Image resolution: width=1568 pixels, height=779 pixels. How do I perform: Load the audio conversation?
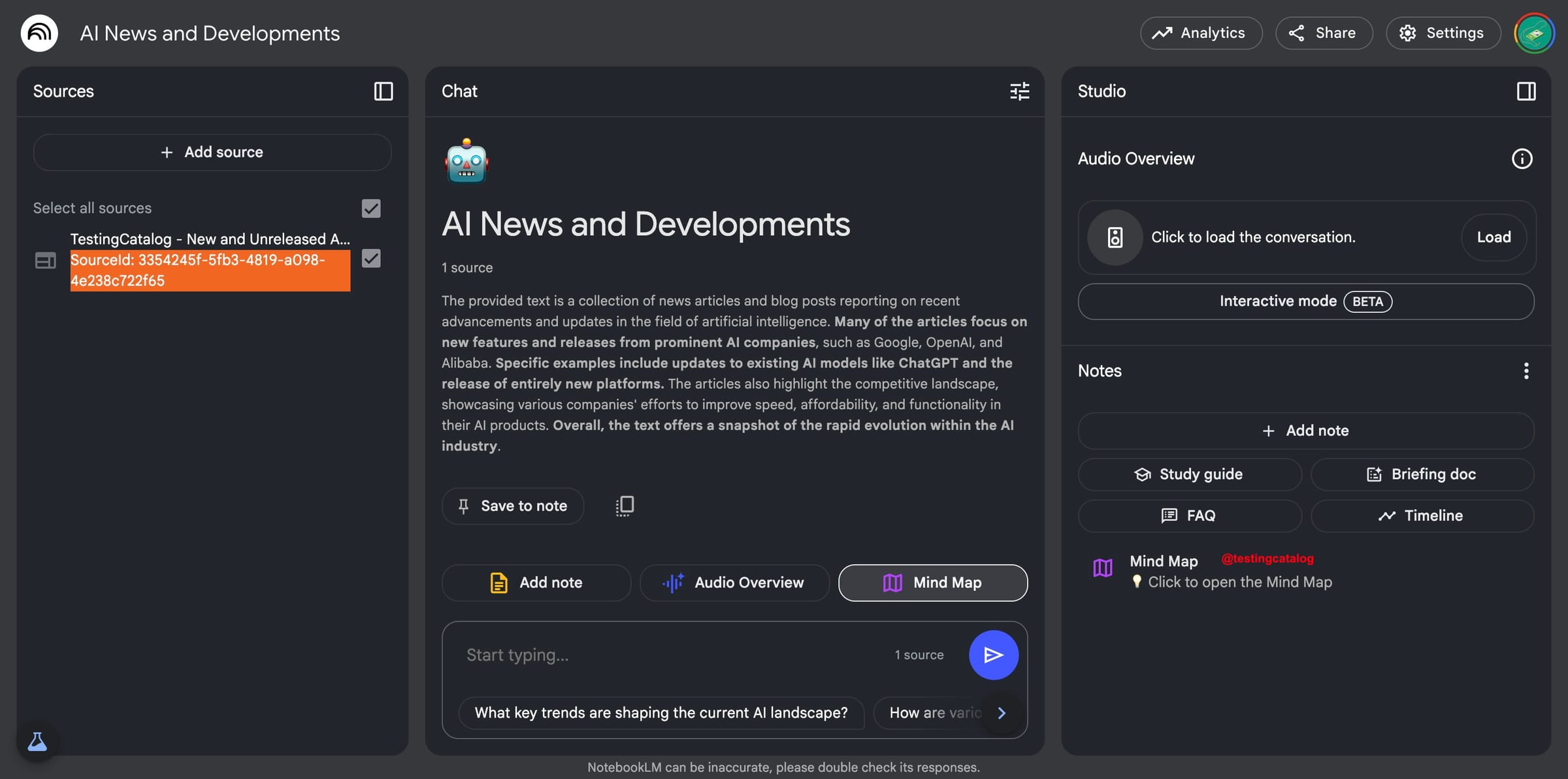[x=1494, y=237]
